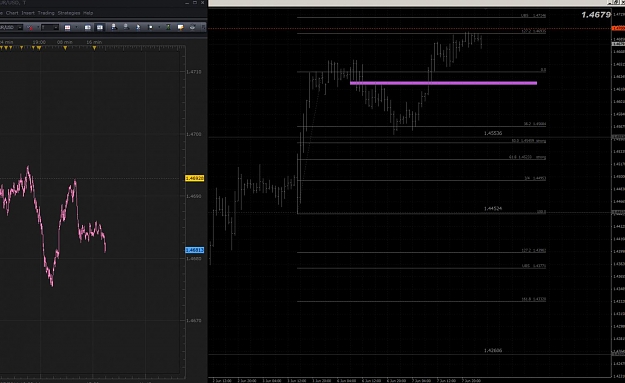Expand the arrow beside the red chart-type icon
Image resolution: width=625 pixels, height=383 pixels.
[x=38, y=27]
